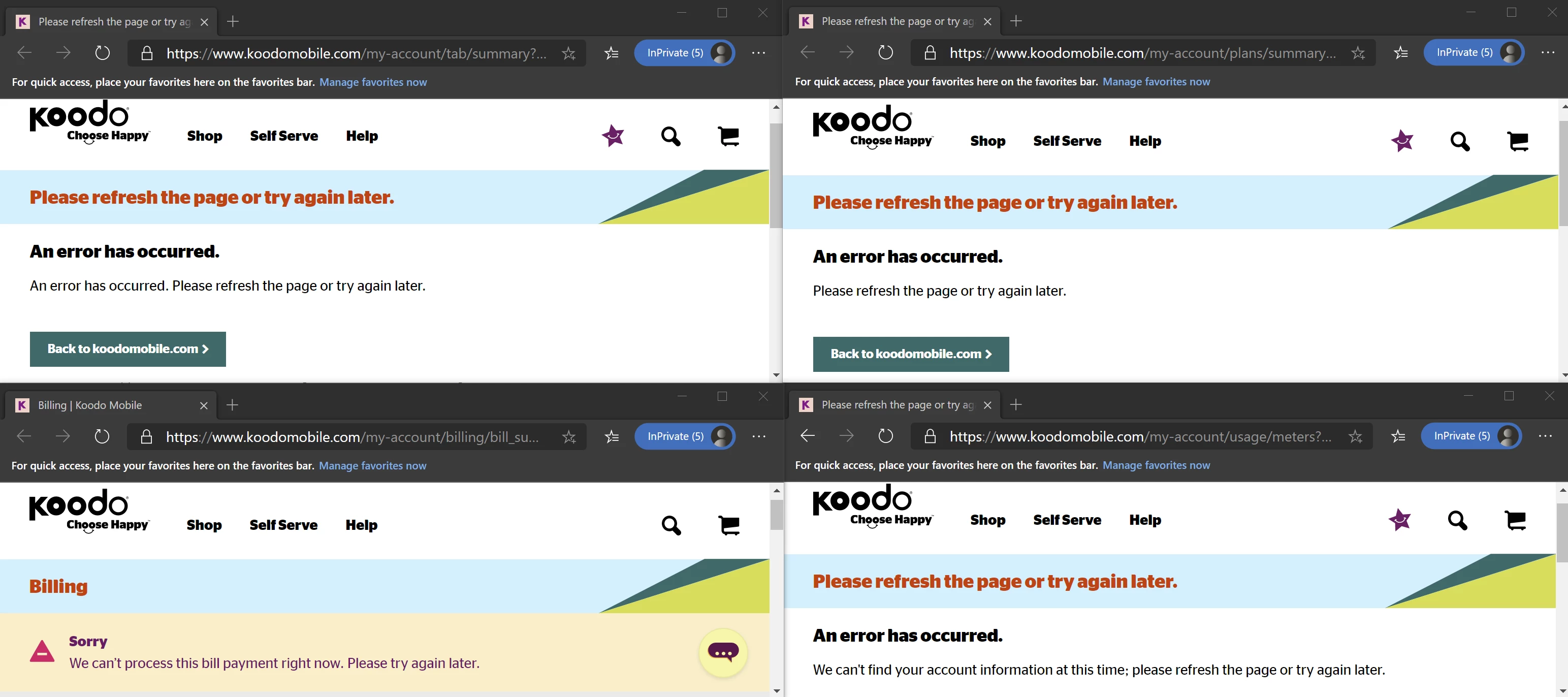The image size is (1568, 697).
Task: Open settings ellipsis menu in plans/summary window
Action: [x=1548, y=52]
